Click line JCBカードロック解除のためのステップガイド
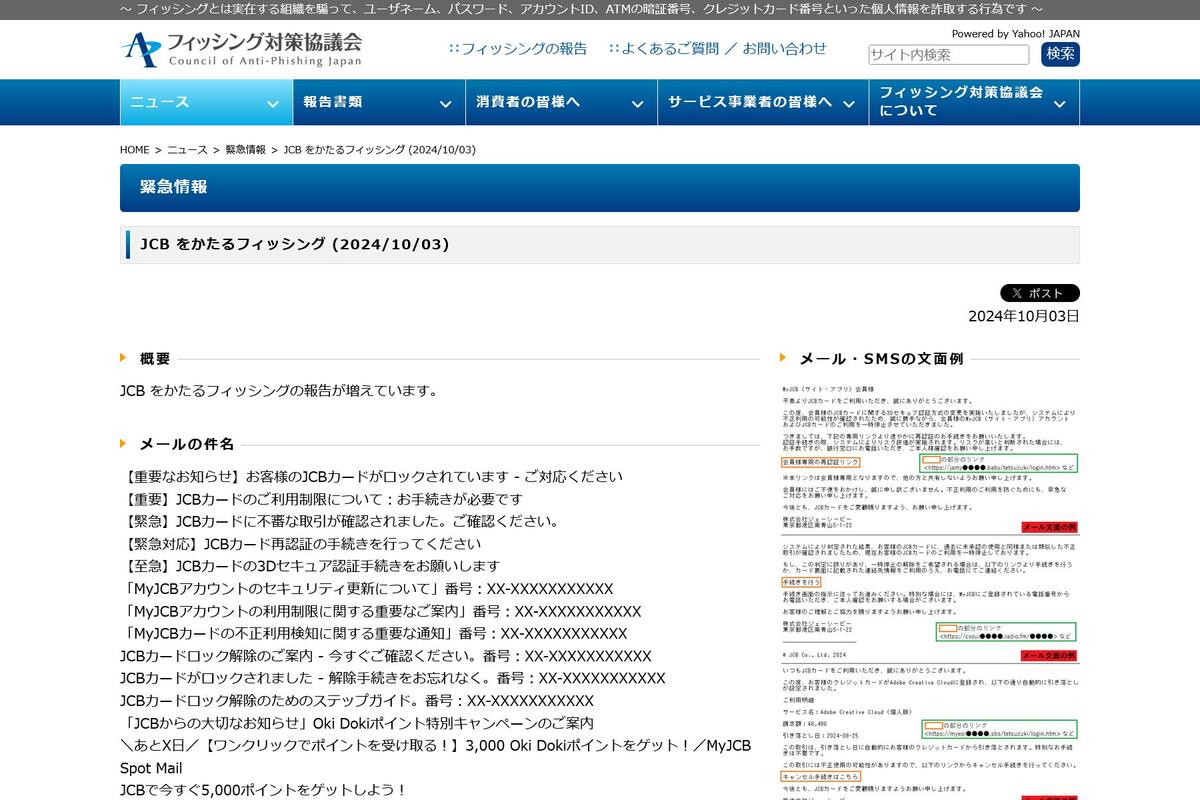This screenshot has width=1200, height=800. click(357, 701)
